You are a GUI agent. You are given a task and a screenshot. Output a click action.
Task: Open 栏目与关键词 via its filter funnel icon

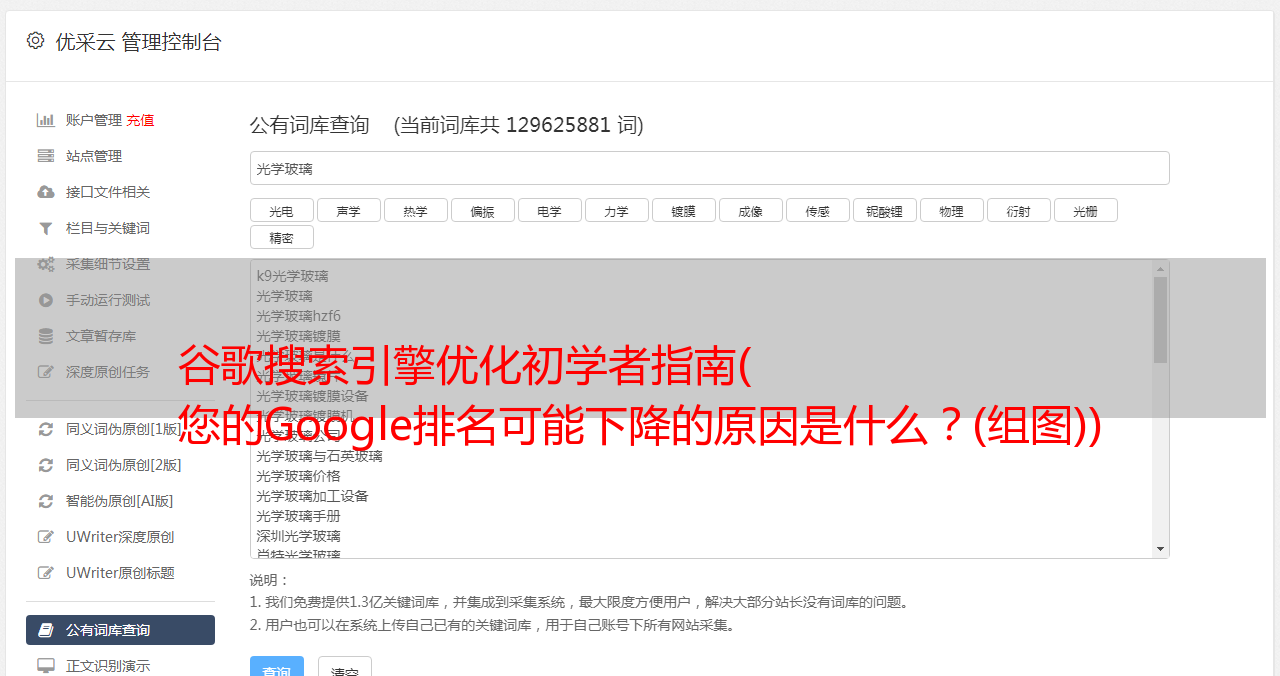click(46, 228)
